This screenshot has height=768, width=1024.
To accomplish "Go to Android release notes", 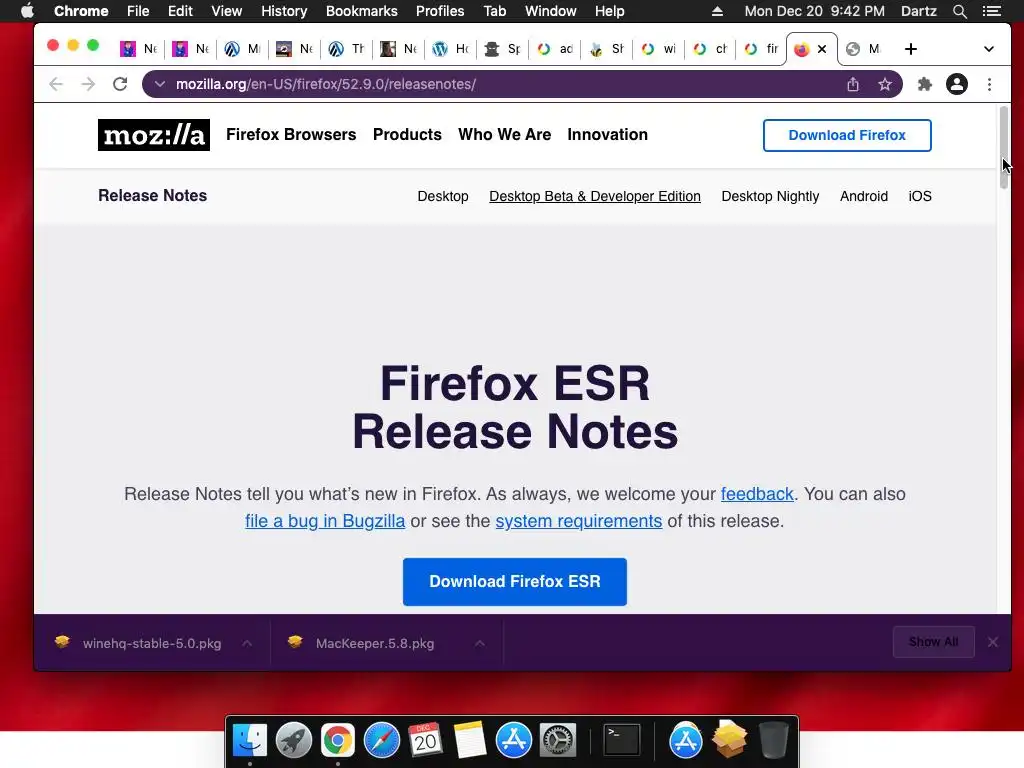I will point(863,197).
